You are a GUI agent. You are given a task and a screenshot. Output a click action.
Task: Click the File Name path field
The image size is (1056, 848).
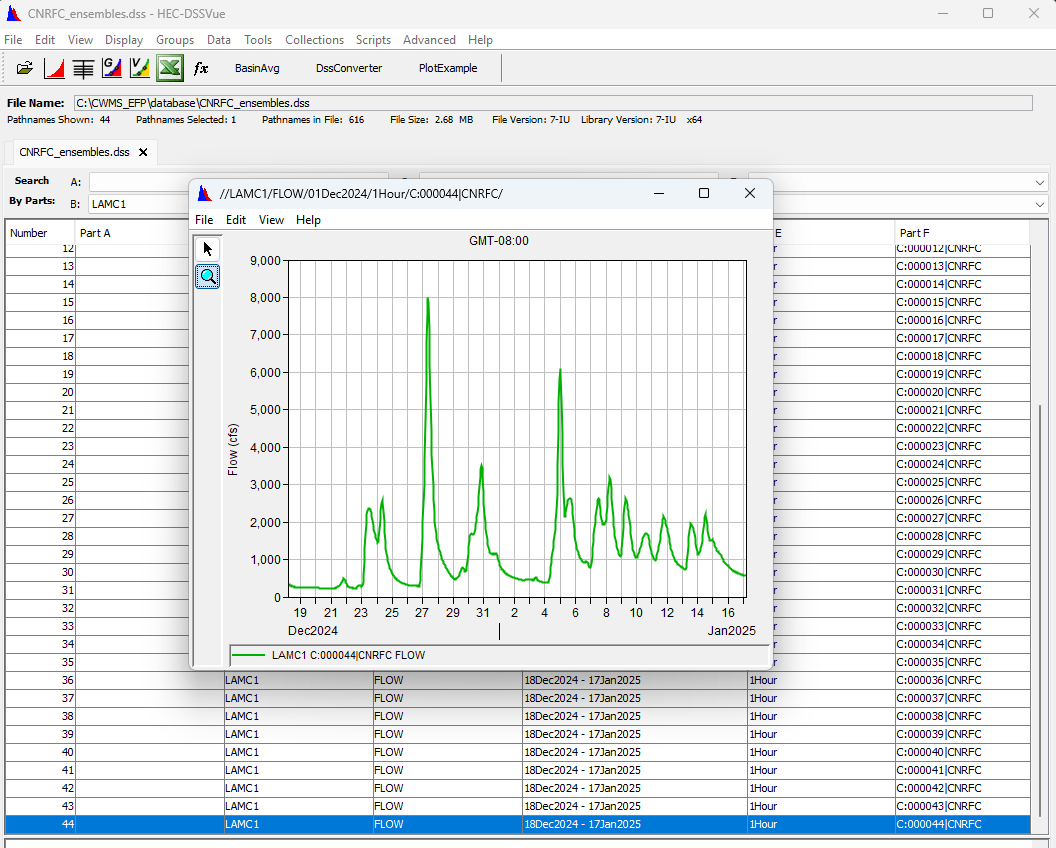[552, 103]
